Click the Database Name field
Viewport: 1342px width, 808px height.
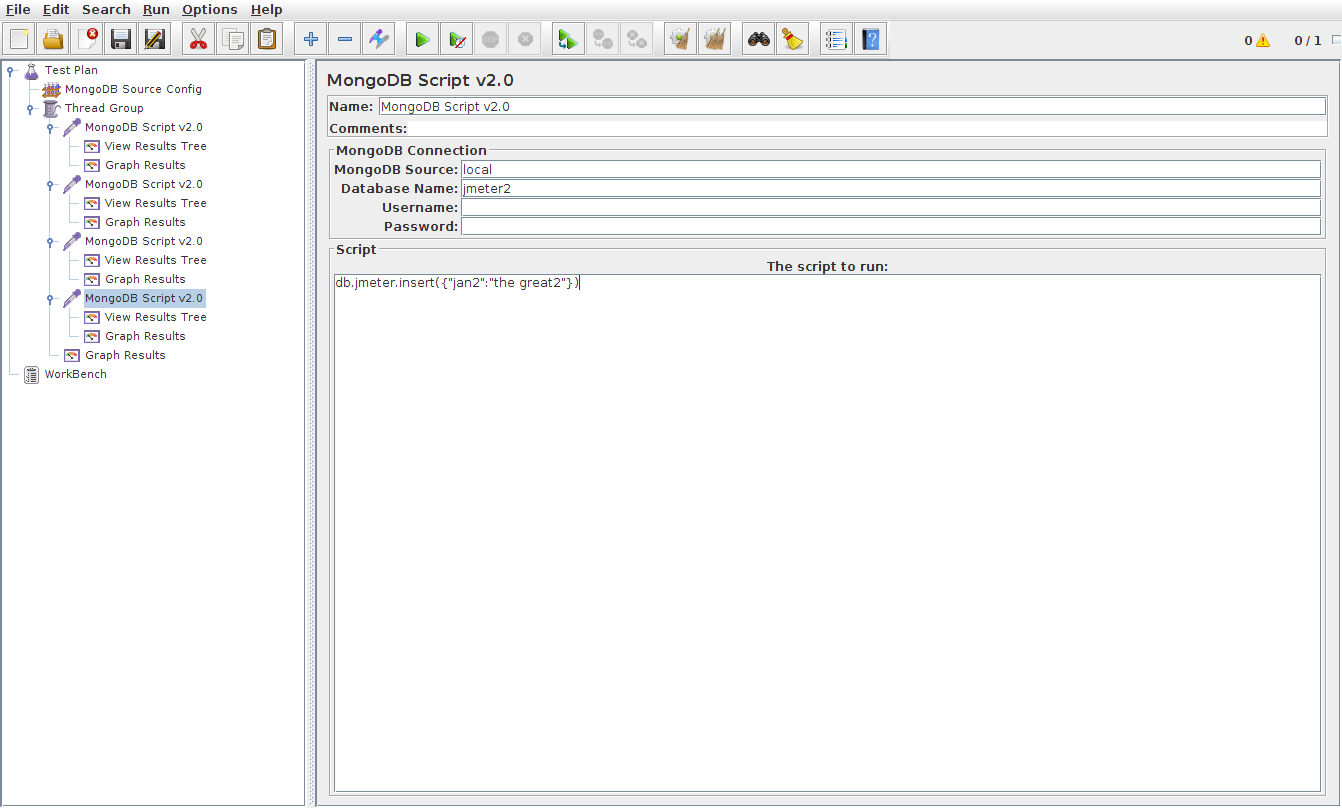coord(891,188)
